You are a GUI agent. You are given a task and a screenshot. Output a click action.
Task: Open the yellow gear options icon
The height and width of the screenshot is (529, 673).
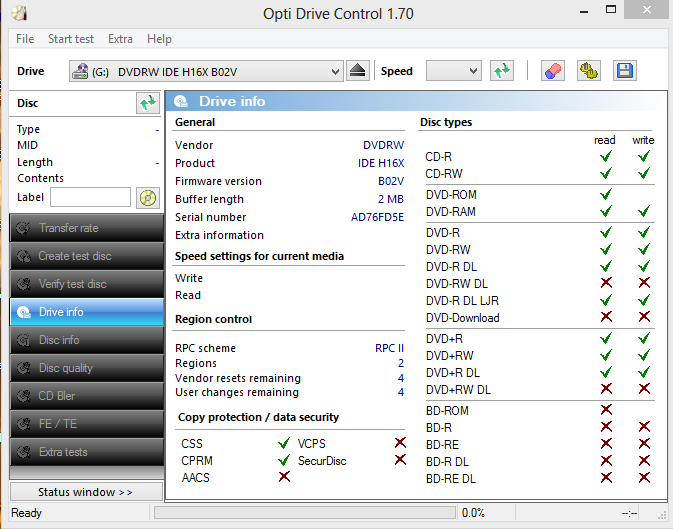click(588, 71)
